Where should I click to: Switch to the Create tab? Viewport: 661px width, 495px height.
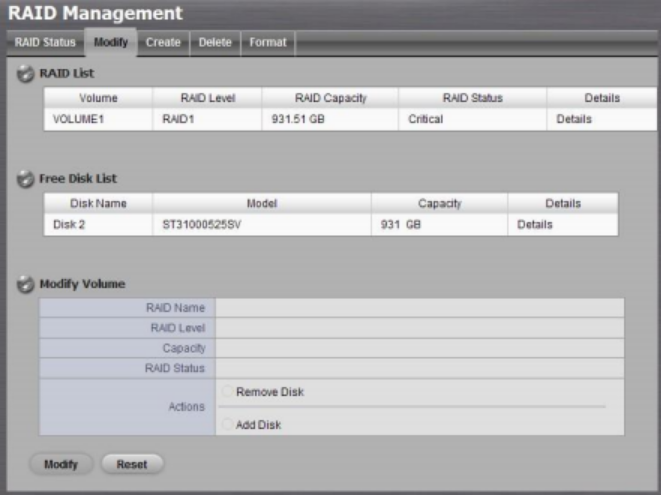[x=162, y=43]
